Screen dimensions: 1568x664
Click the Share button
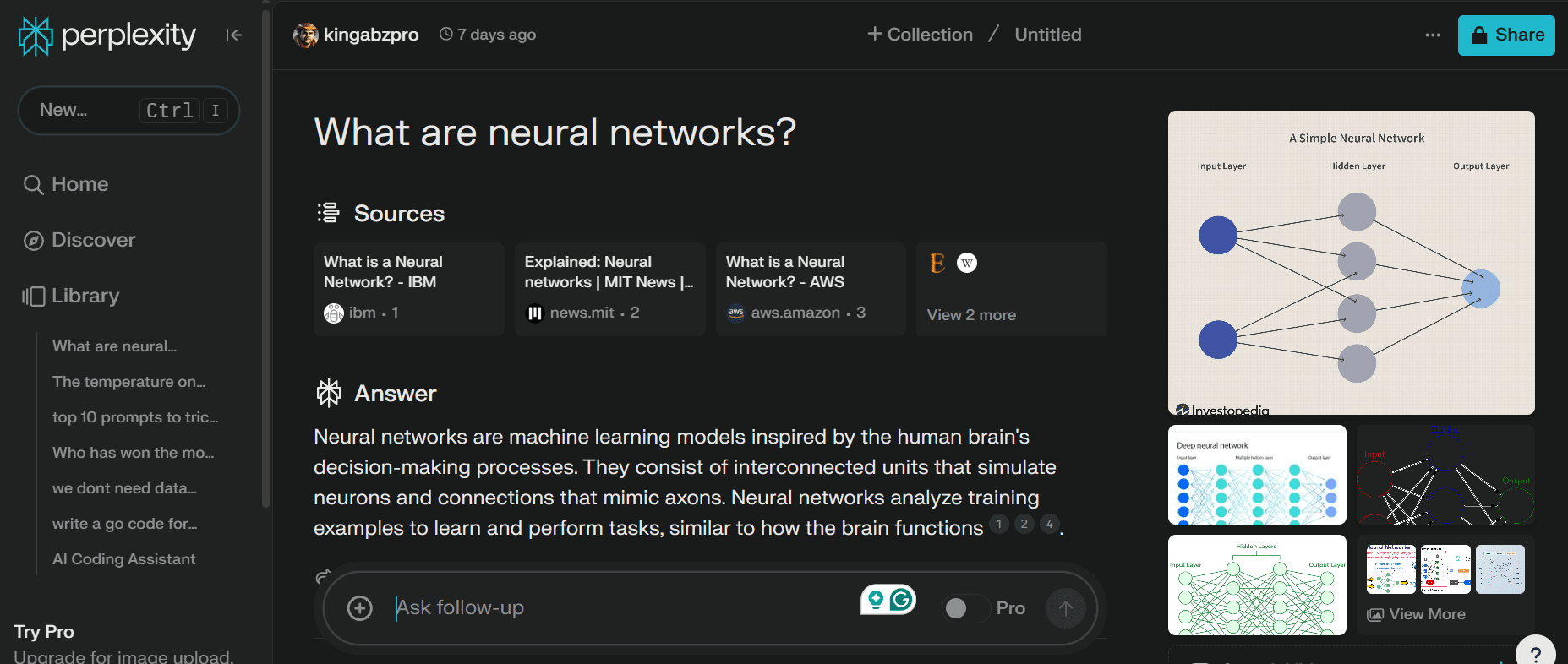1506,35
